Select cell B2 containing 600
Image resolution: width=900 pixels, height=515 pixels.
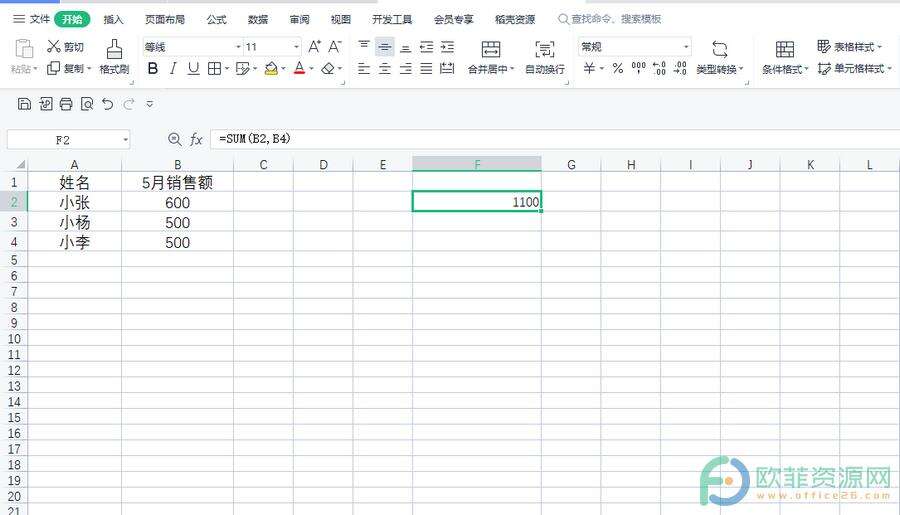[177, 203]
